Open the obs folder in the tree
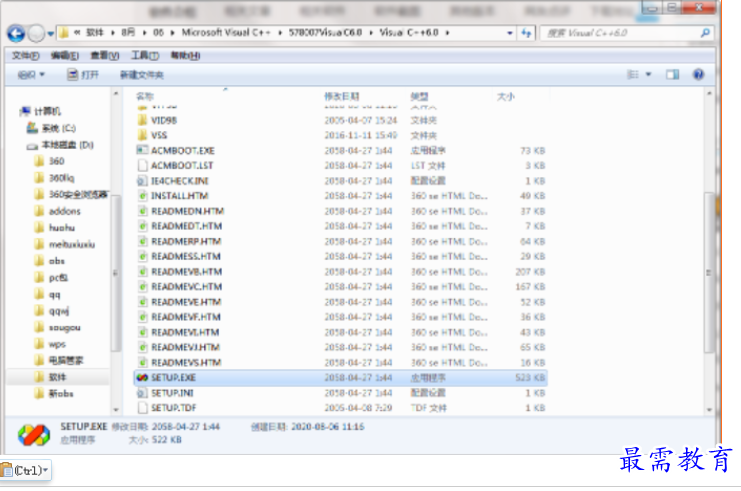 tap(50, 261)
